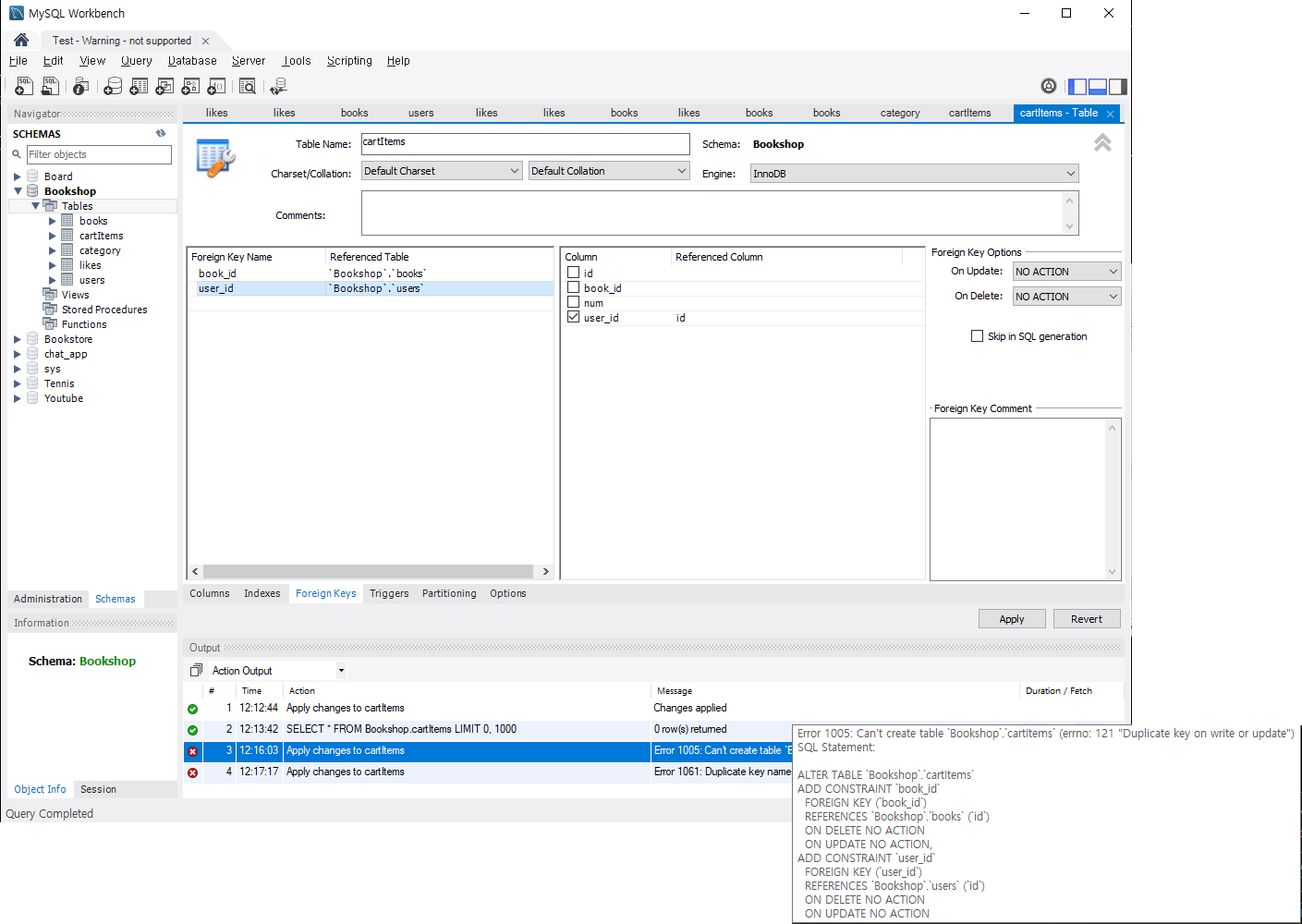Click the Revert button
The image size is (1302, 924).
point(1087,619)
